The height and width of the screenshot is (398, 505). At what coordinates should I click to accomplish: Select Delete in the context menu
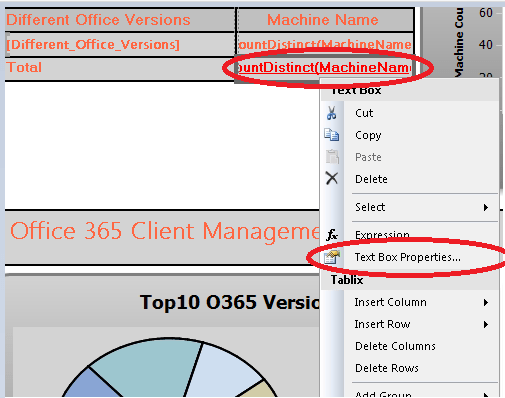coord(371,179)
